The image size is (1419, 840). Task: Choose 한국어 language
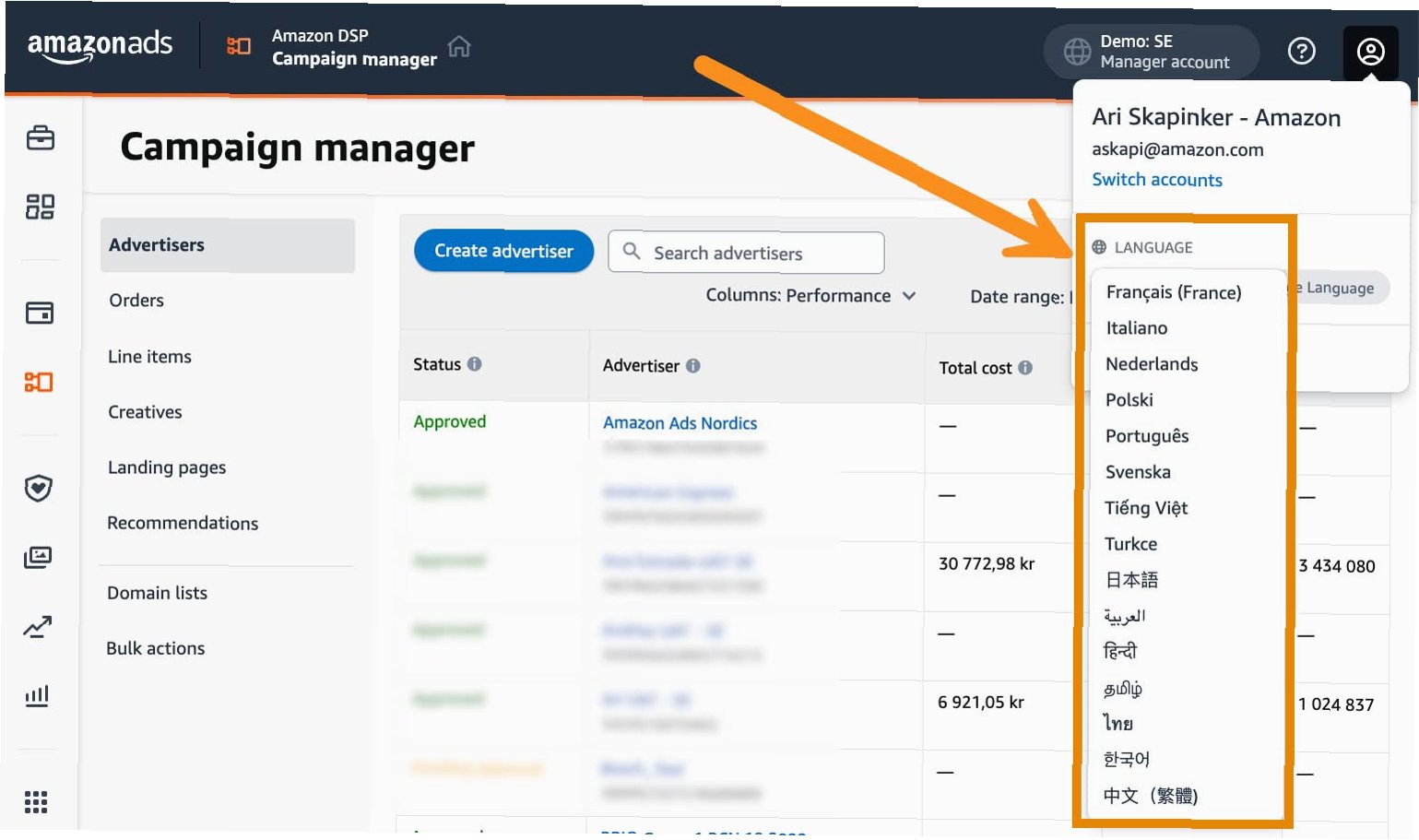pyautogui.click(x=1126, y=760)
